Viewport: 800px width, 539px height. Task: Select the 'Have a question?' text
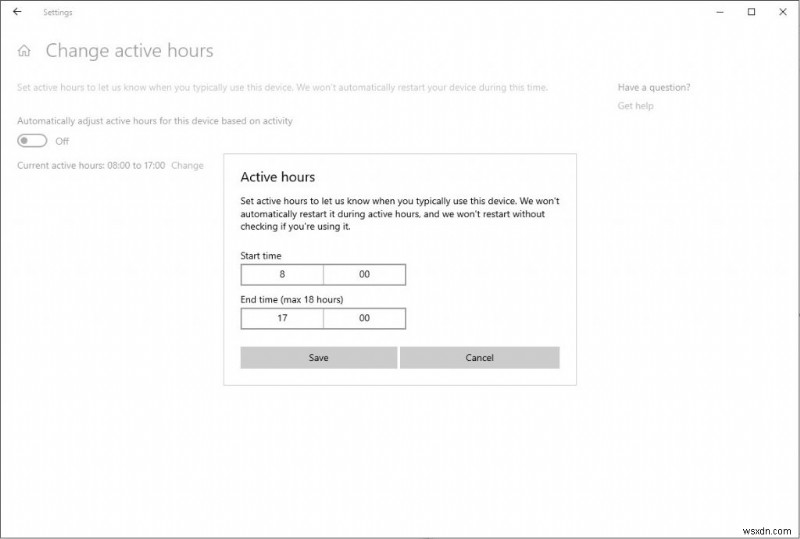point(654,87)
